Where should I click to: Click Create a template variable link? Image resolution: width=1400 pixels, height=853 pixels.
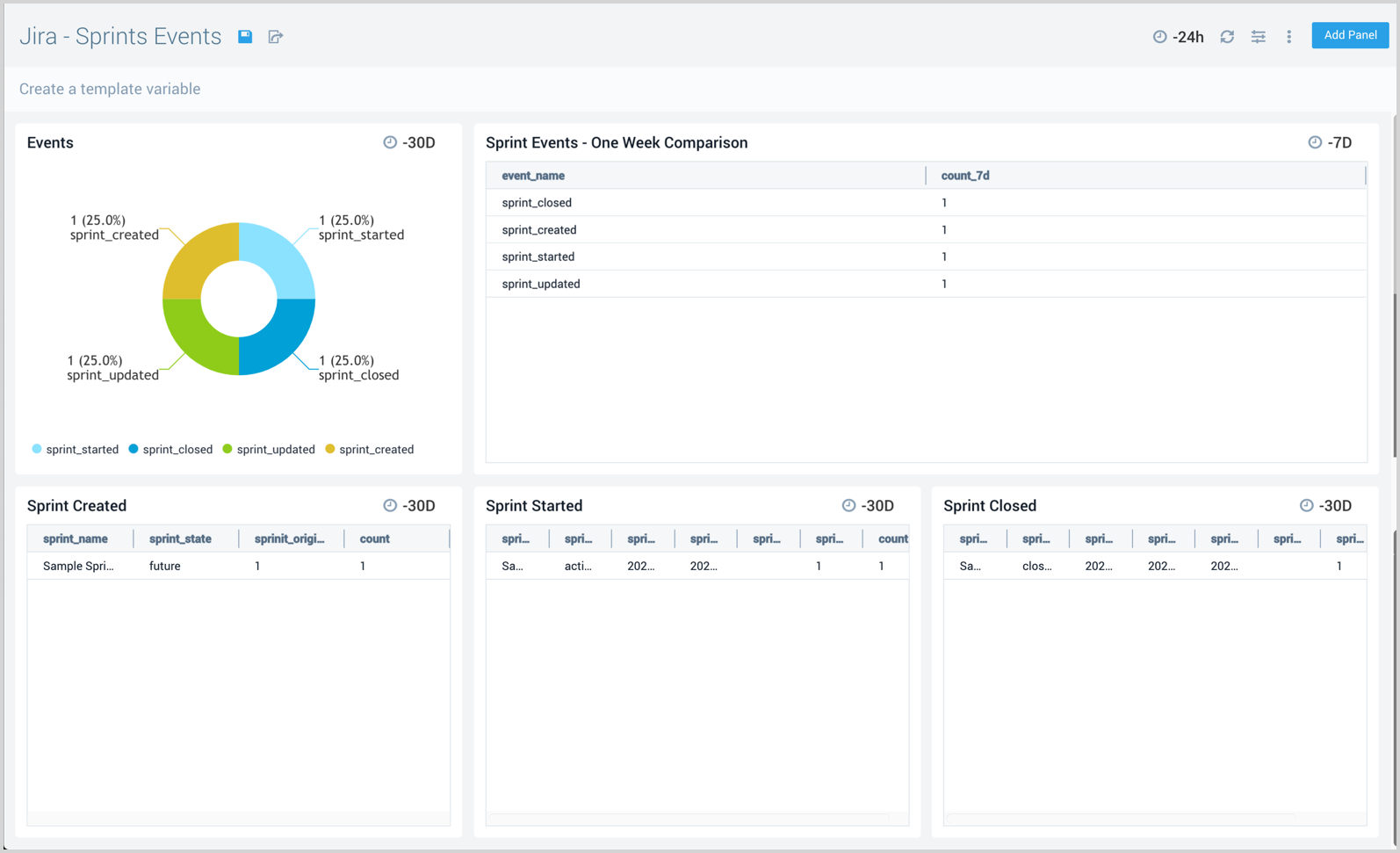pos(110,89)
